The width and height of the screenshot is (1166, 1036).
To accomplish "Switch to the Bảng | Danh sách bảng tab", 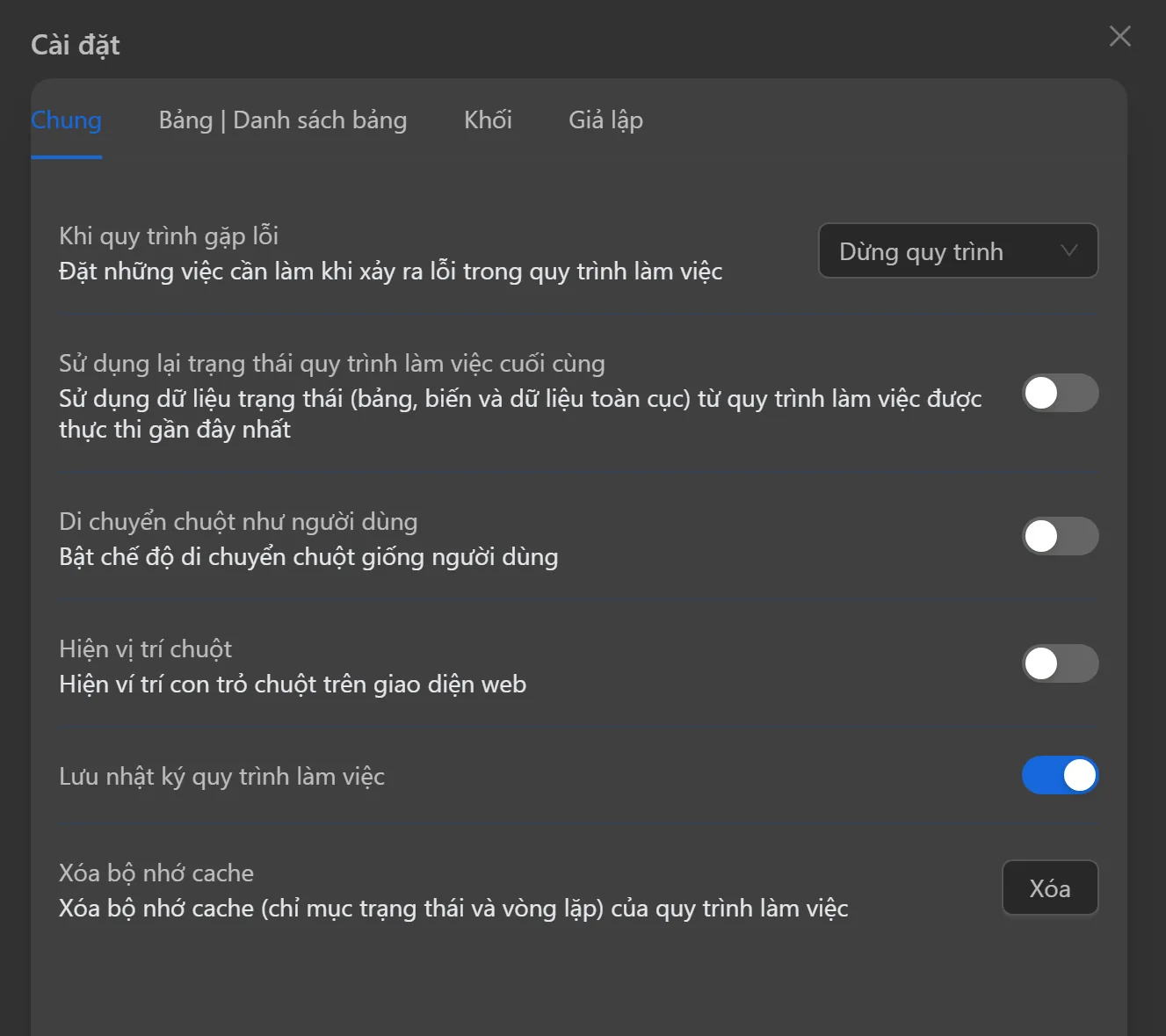I will pos(283,120).
